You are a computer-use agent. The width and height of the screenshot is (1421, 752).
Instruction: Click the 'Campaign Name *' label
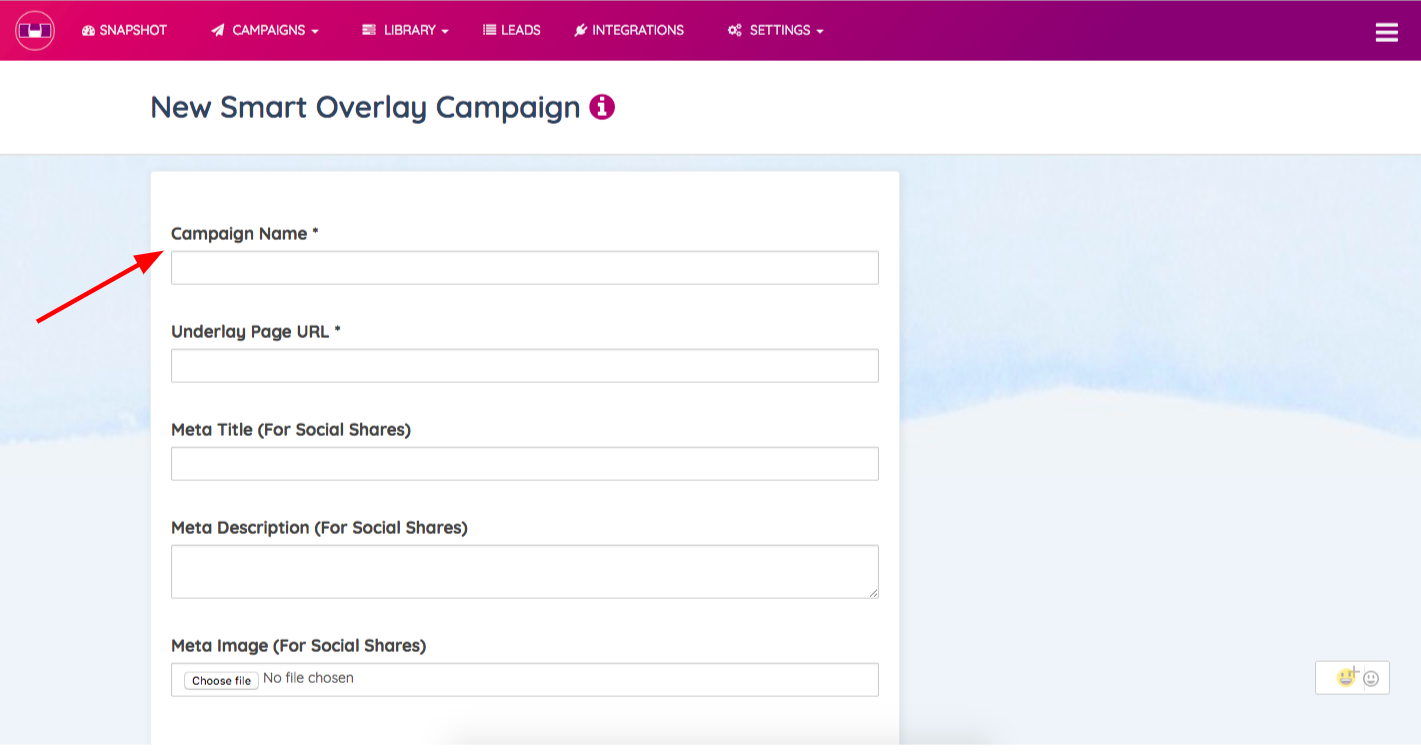[x=245, y=234]
